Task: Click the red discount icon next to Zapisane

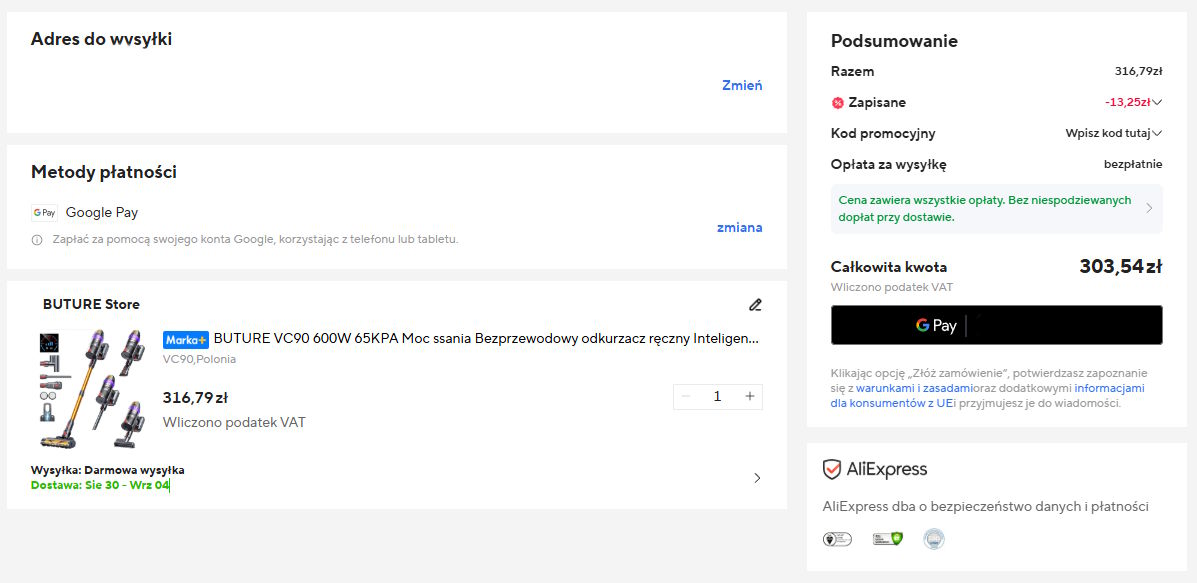Action: click(837, 102)
